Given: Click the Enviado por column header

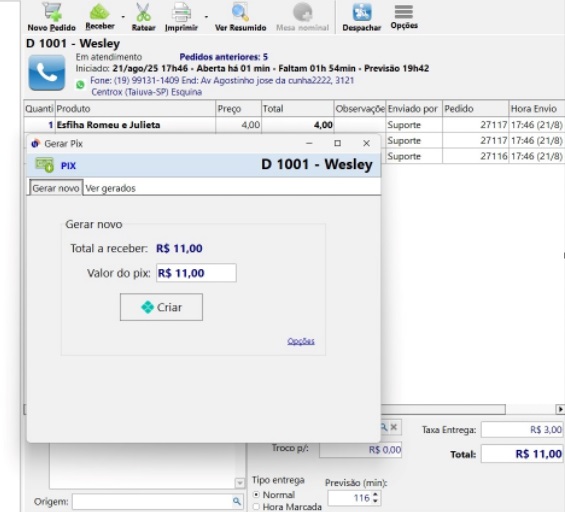Looking at the screenshot, I should (414, 108).
